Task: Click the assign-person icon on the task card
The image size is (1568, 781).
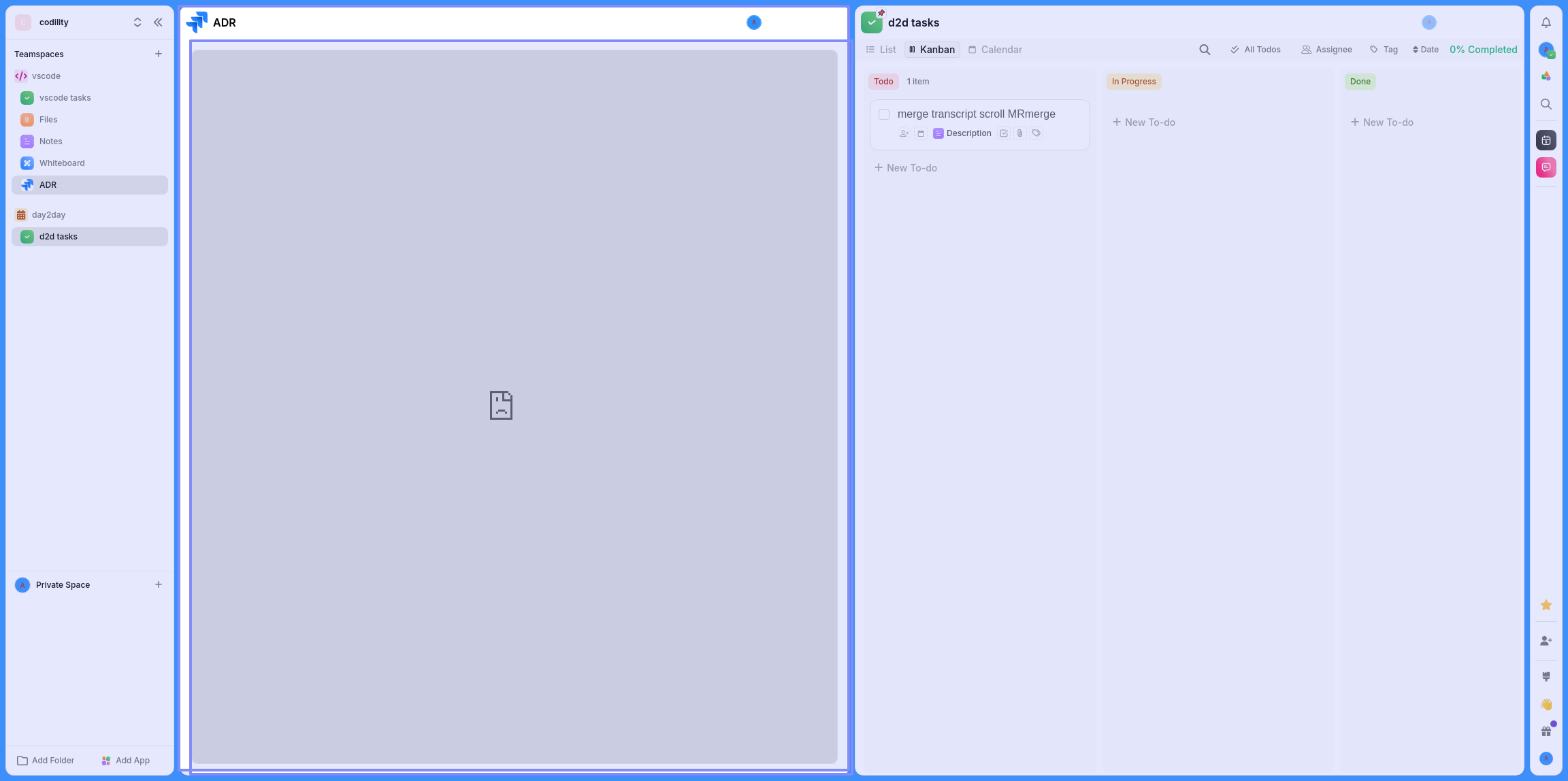Action: (904, 133)
